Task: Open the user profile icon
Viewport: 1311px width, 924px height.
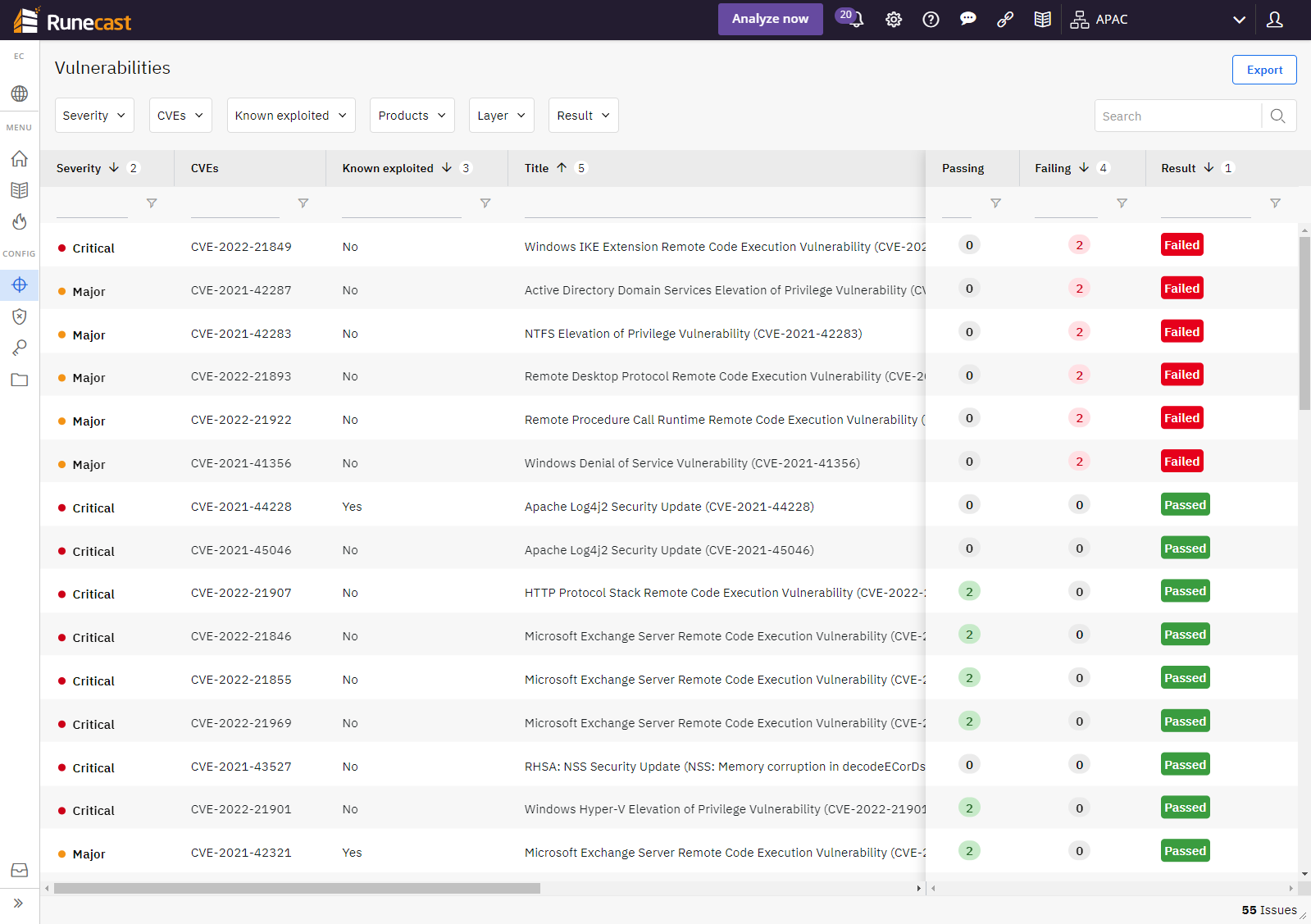Action: point(1274,20)
